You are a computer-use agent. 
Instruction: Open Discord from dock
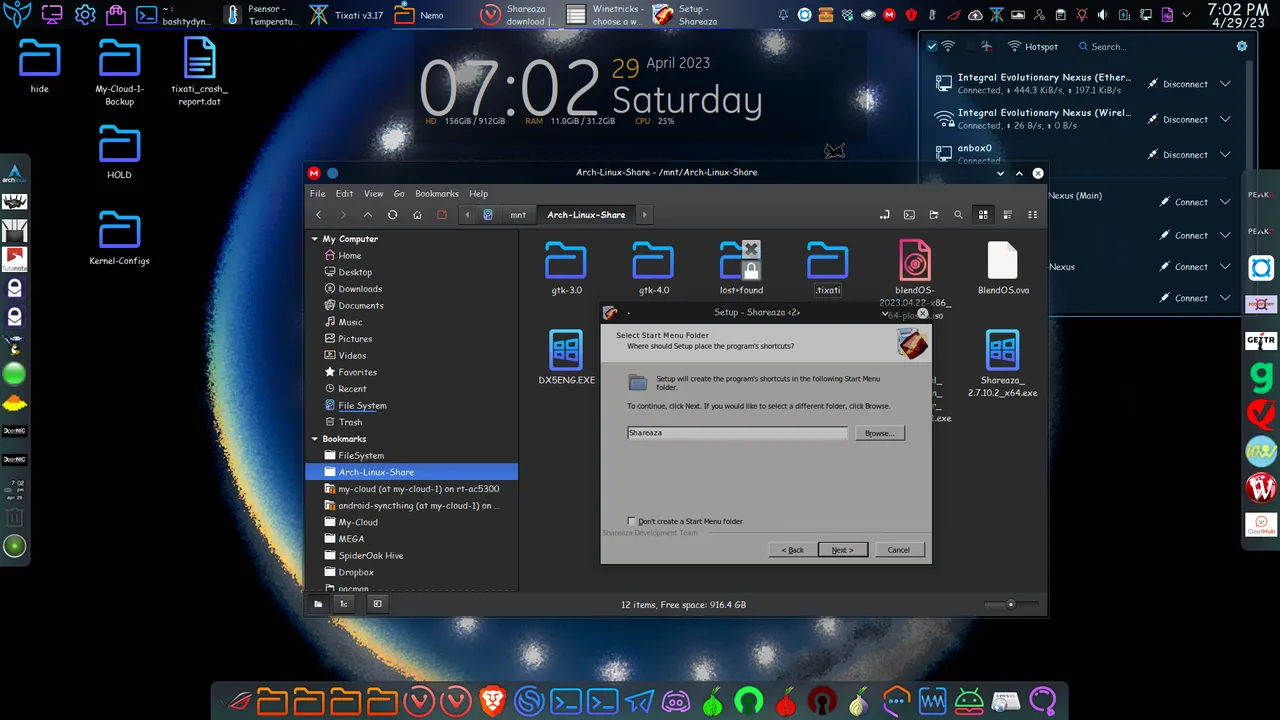676,702
